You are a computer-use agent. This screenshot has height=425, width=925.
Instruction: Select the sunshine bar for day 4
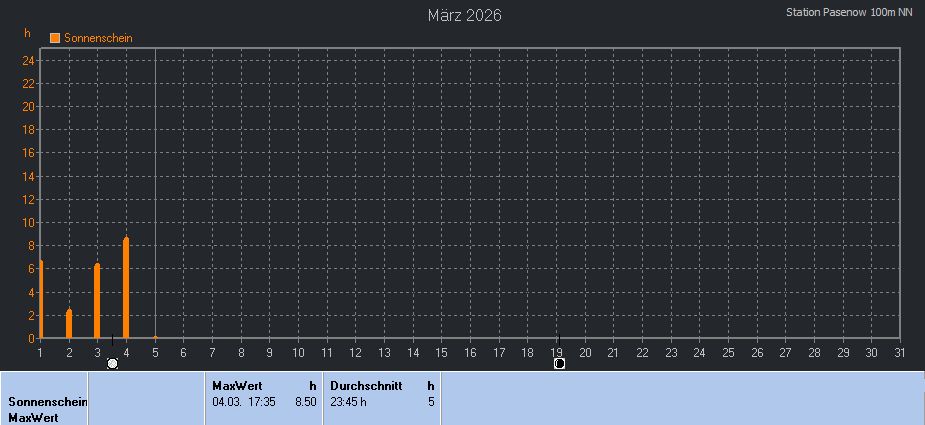click(126, 288)
